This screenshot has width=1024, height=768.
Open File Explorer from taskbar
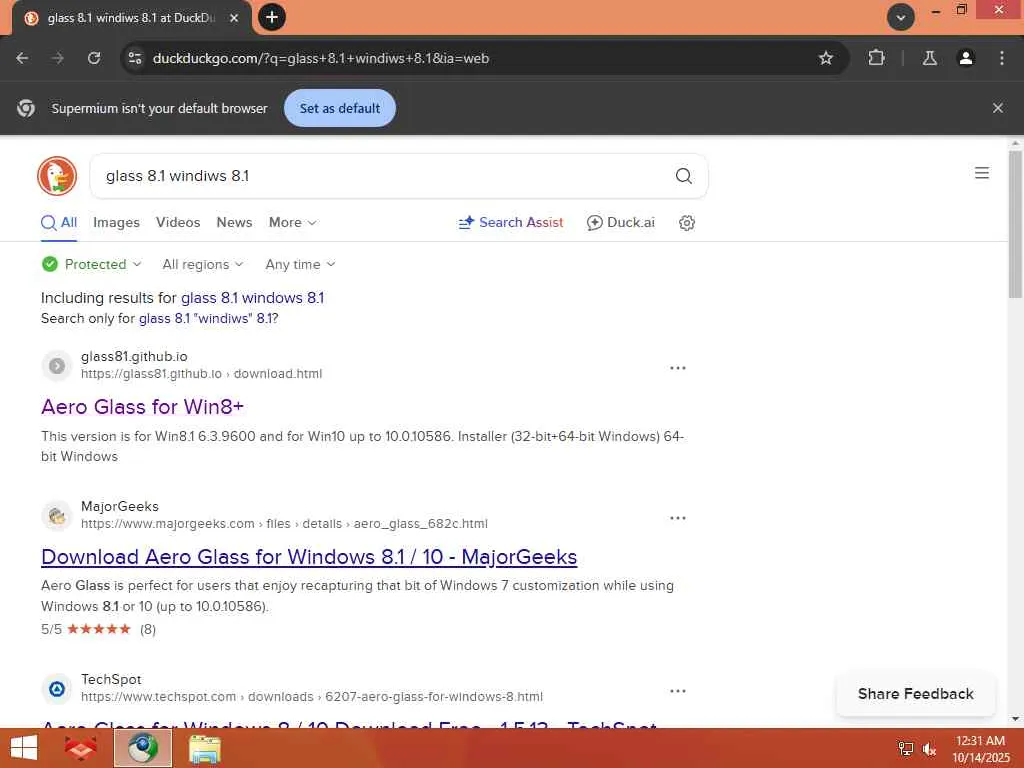click(x=204, y=749)
